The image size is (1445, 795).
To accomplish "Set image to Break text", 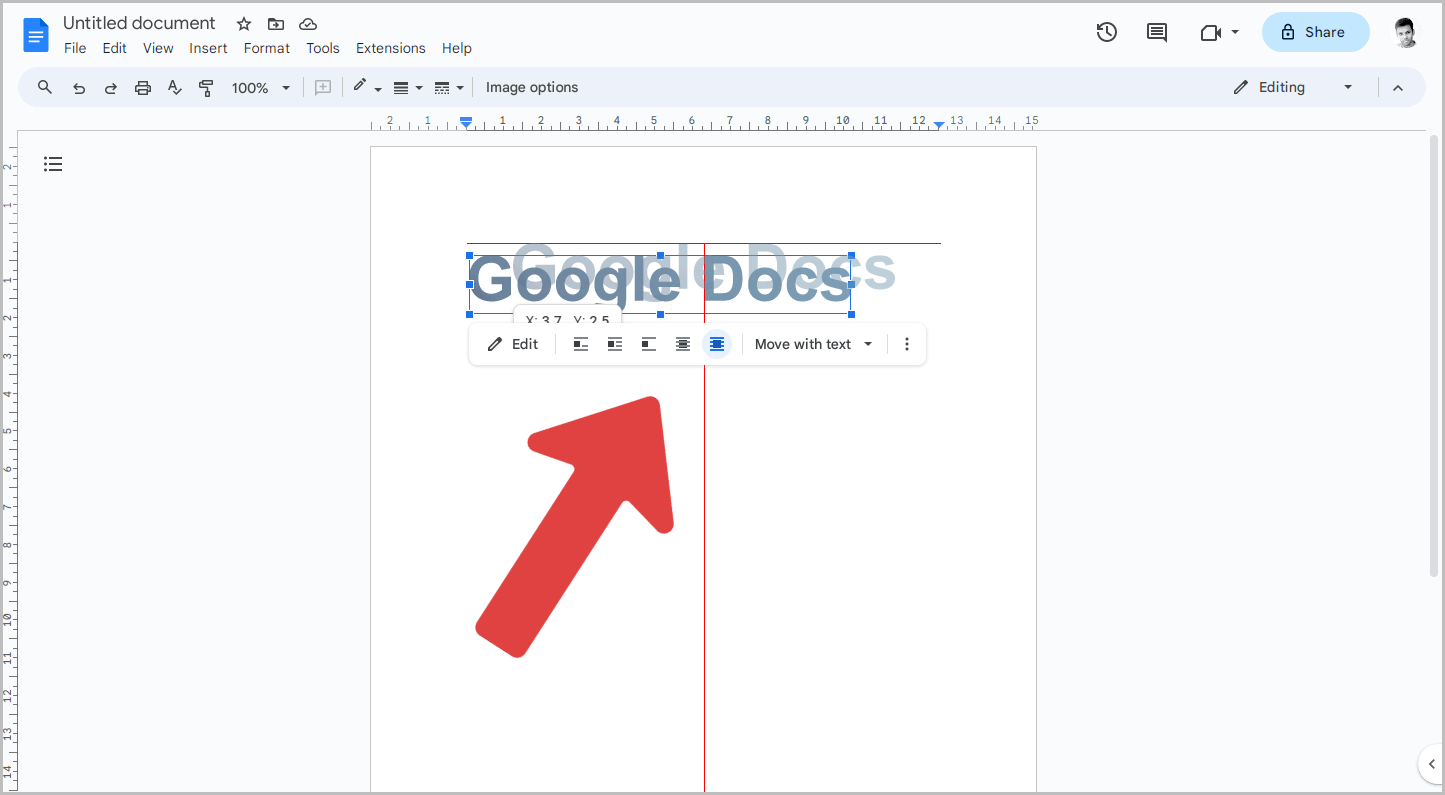I will [x=649, y=344].
